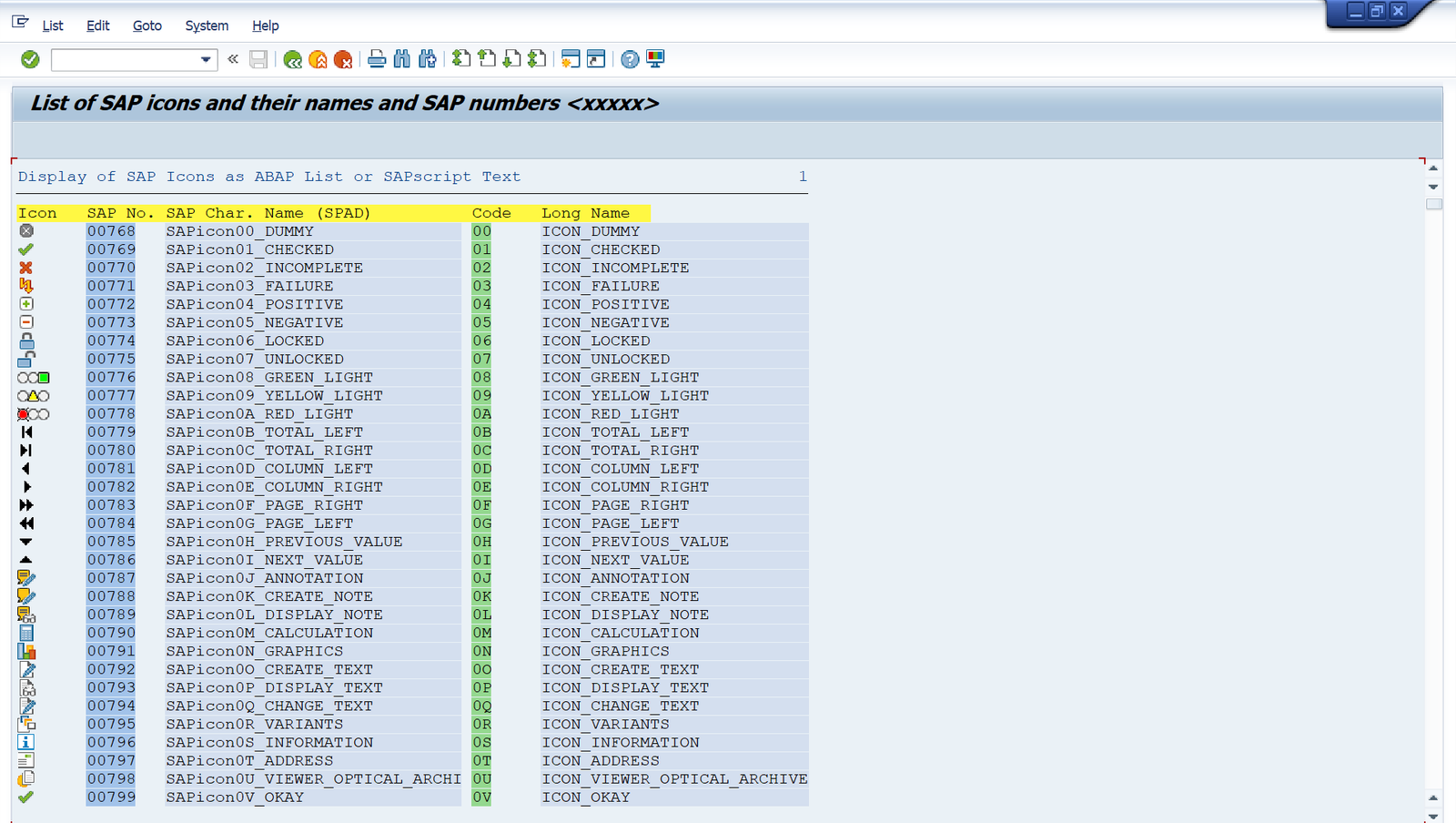Screen dimensions: 1456x823
Task: Click the SAP No. column header
Action: pos(120,213)
